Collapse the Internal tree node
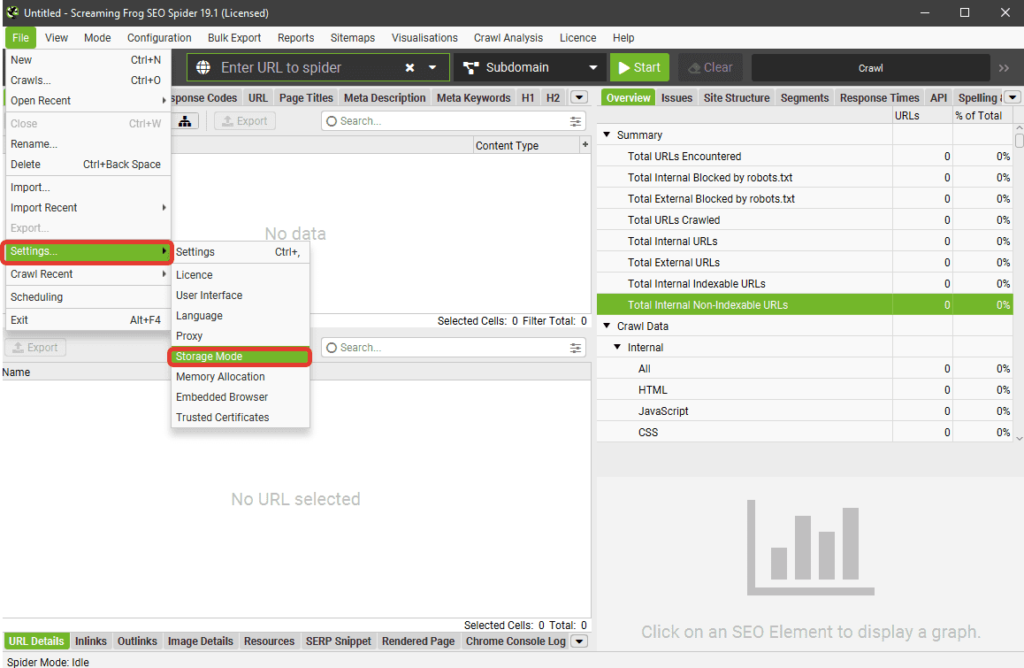 coord(617,347)
